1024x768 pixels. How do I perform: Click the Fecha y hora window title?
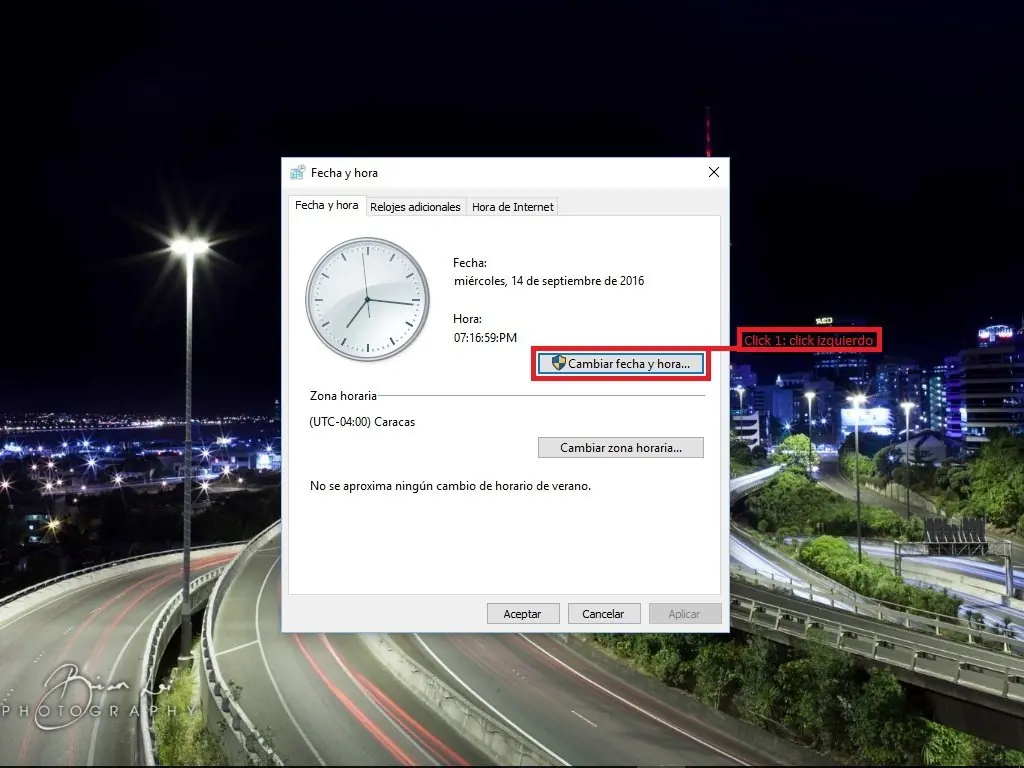(344, 173)
